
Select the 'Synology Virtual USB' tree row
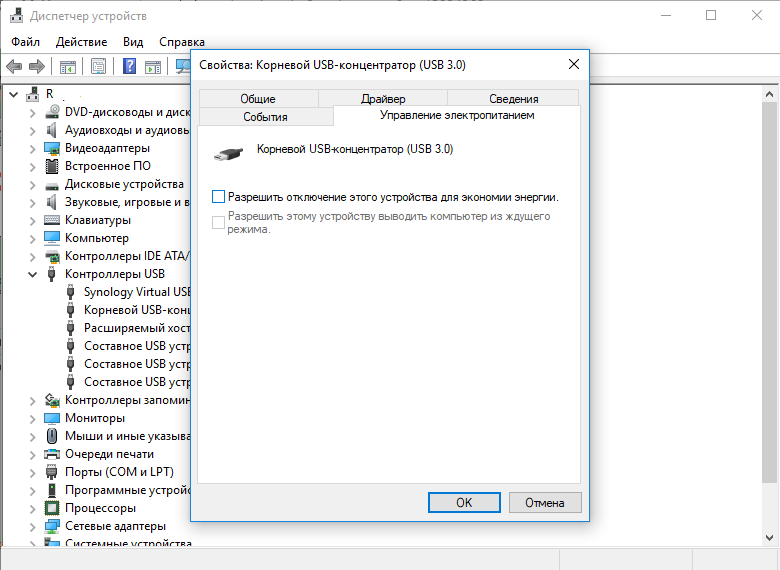(x=137, y=292)
